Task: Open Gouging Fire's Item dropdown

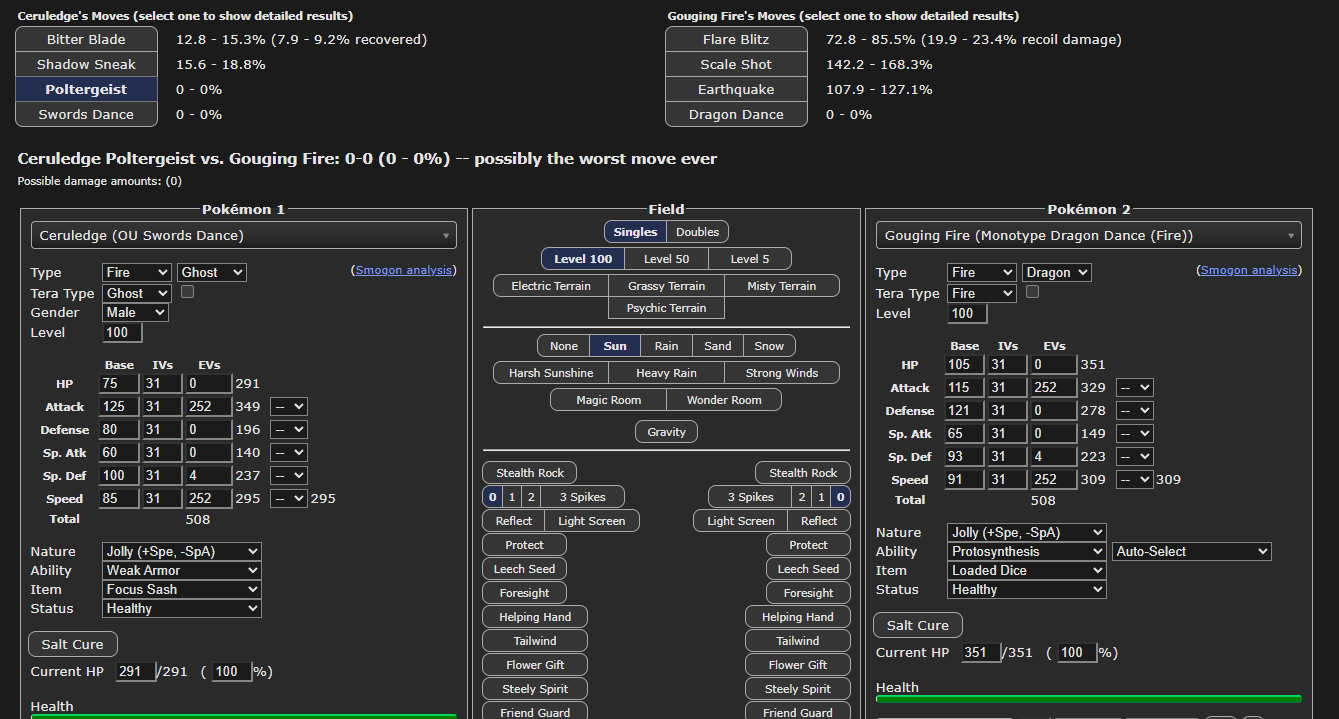Action: (x=1027, y=570)
